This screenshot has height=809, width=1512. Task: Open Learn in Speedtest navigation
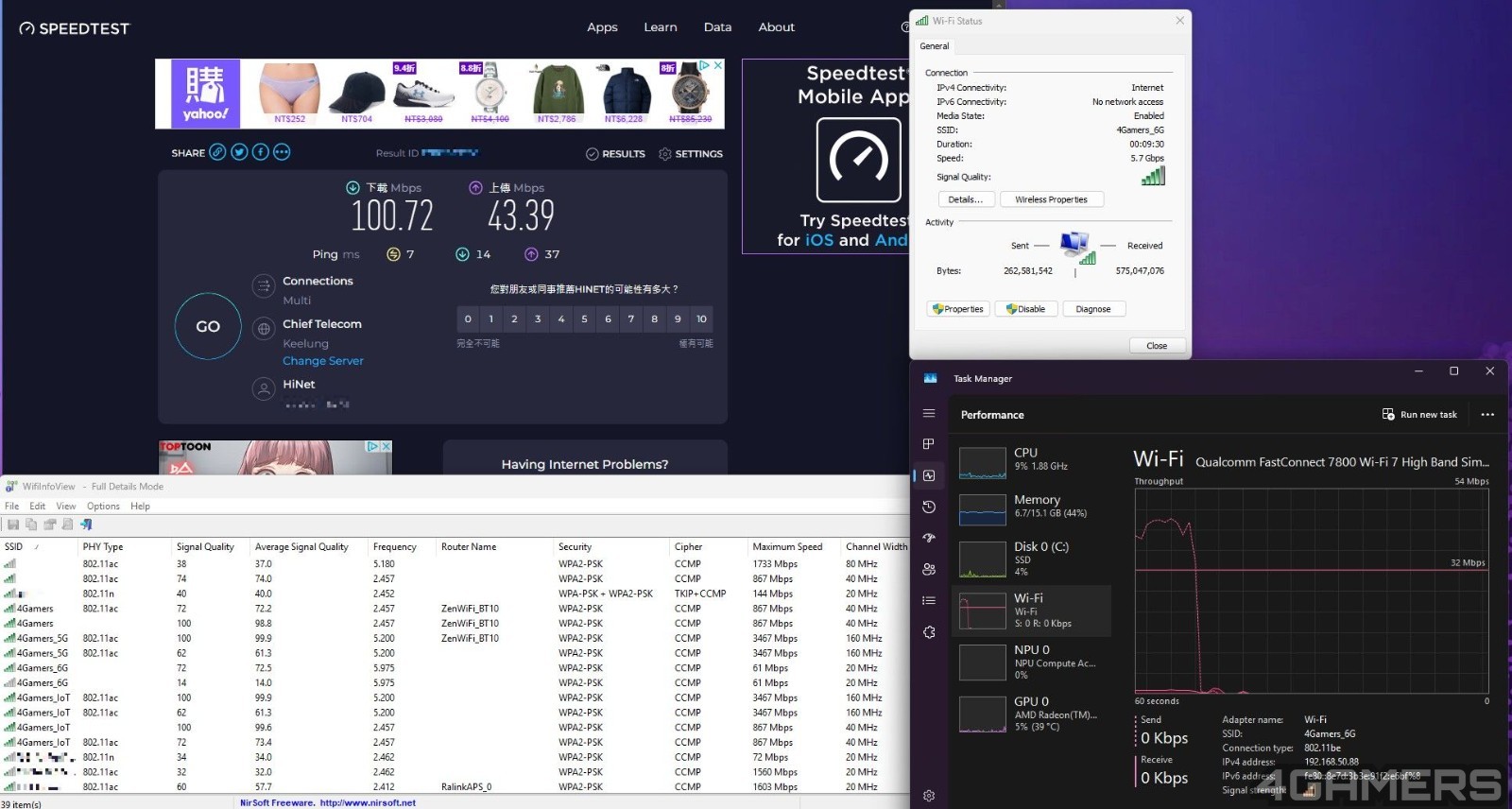tap(661, 27)
